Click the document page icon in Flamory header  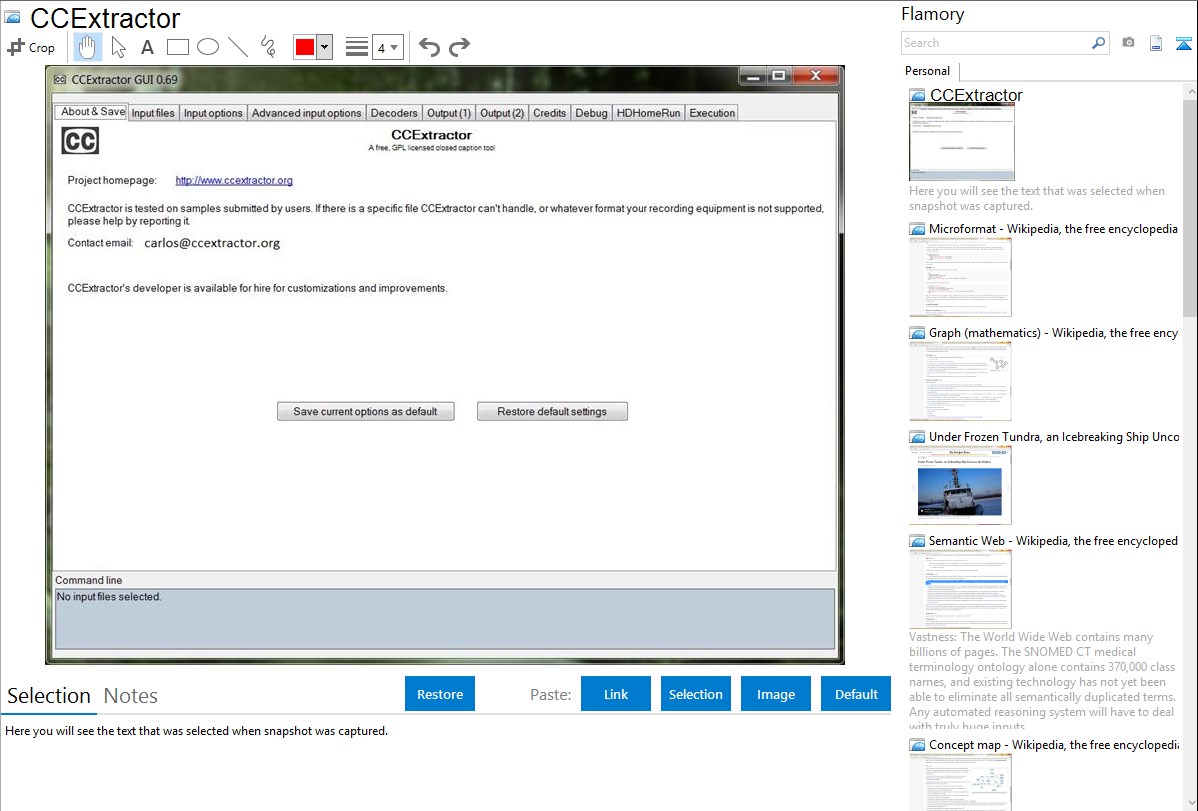coord(1156,43)
